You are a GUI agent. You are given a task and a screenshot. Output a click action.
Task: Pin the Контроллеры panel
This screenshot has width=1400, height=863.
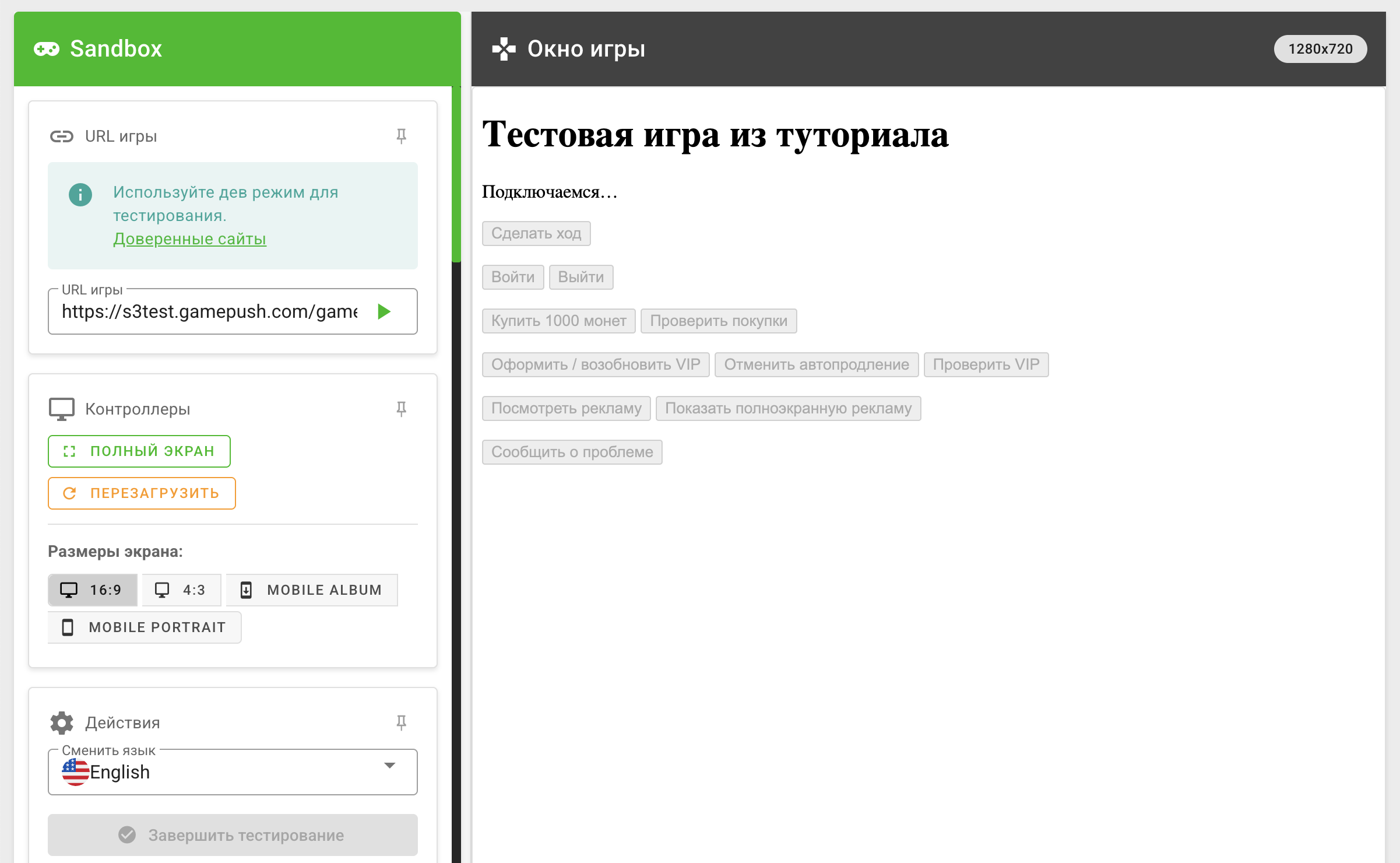point(401,409)
